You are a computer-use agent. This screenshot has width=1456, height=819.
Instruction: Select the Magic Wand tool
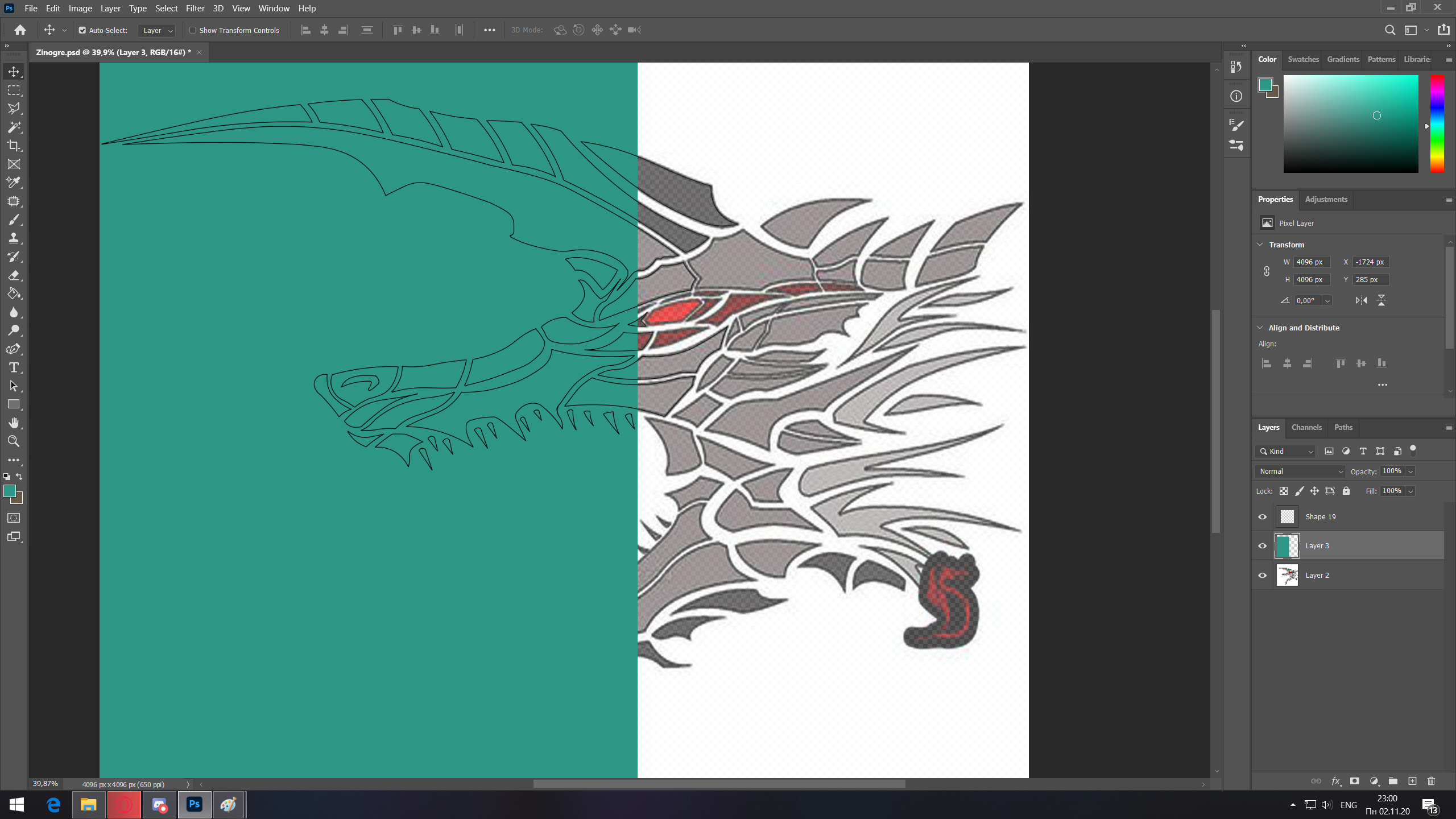click(x=14, y=127)
